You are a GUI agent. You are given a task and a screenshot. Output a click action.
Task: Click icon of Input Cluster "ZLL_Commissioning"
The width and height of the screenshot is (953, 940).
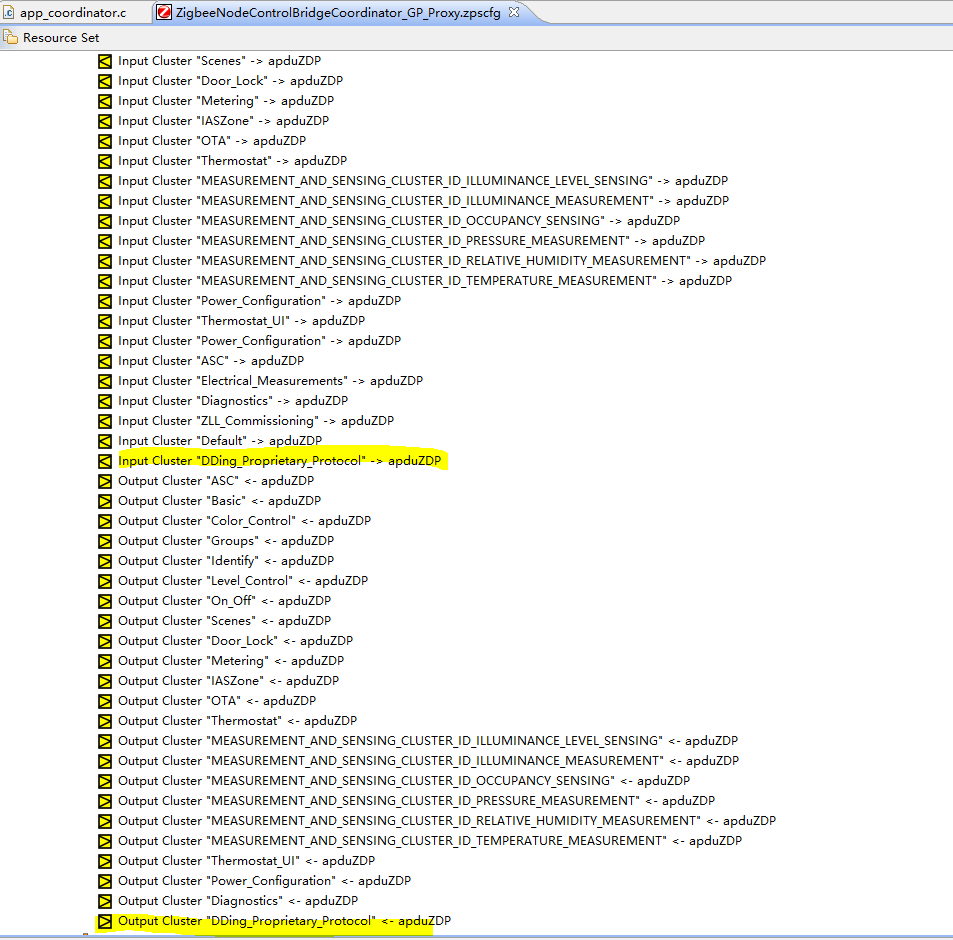tap(105, 421)
